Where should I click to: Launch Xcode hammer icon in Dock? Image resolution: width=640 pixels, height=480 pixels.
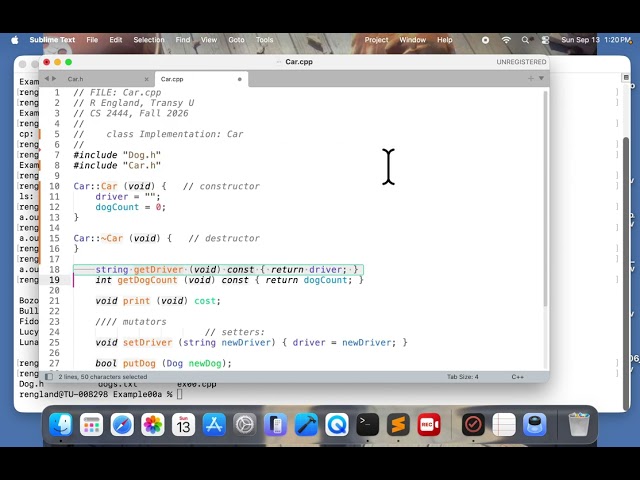[306, 425]
